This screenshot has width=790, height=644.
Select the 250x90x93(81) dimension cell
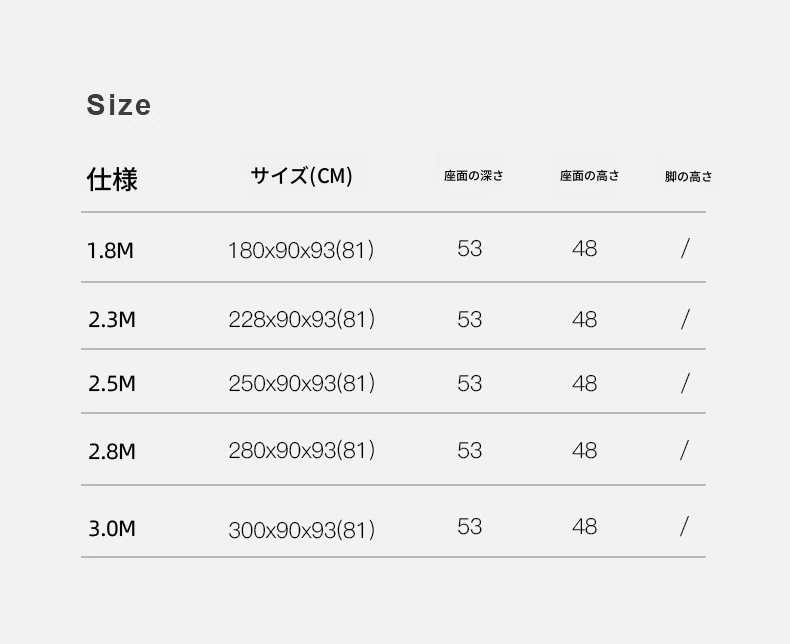[301, 384]
